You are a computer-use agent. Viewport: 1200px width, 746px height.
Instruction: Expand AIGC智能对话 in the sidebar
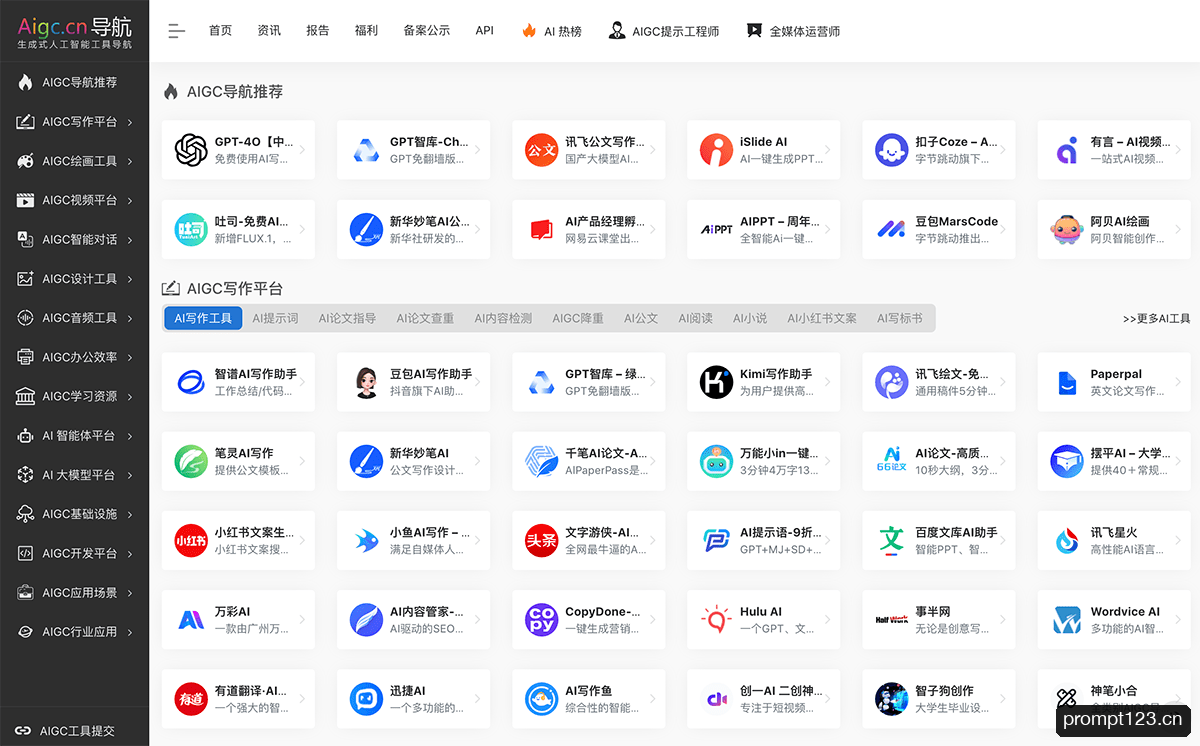[74, 239]
